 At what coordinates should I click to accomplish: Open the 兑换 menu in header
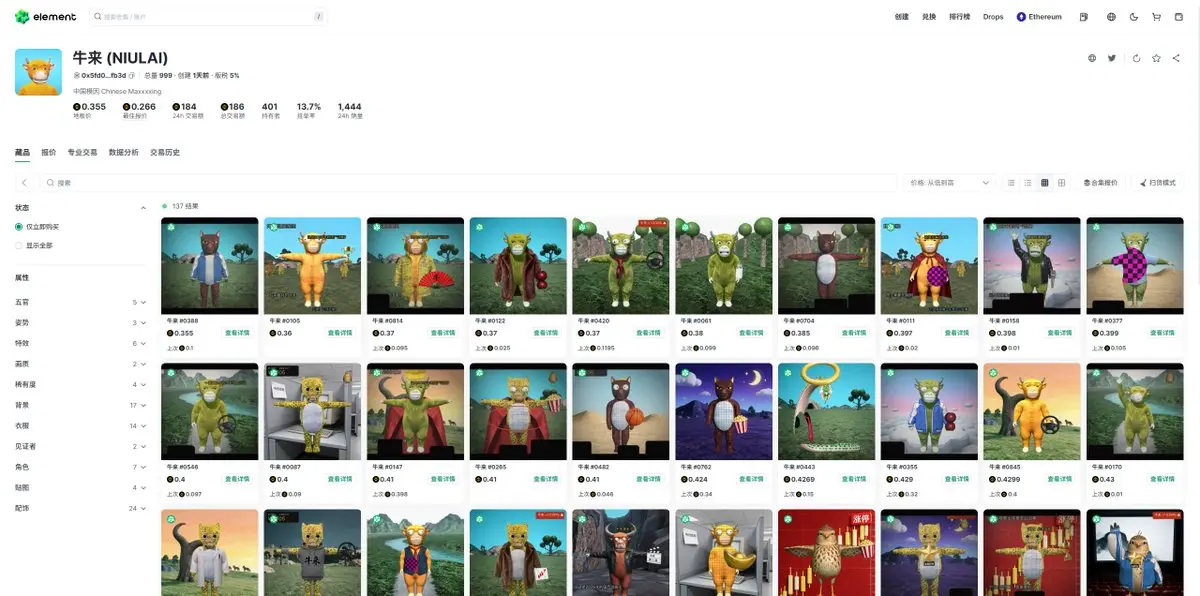929,17
